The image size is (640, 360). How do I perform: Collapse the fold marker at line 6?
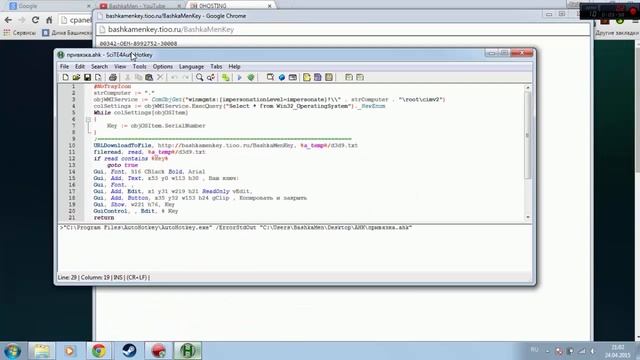coord(88,119)
